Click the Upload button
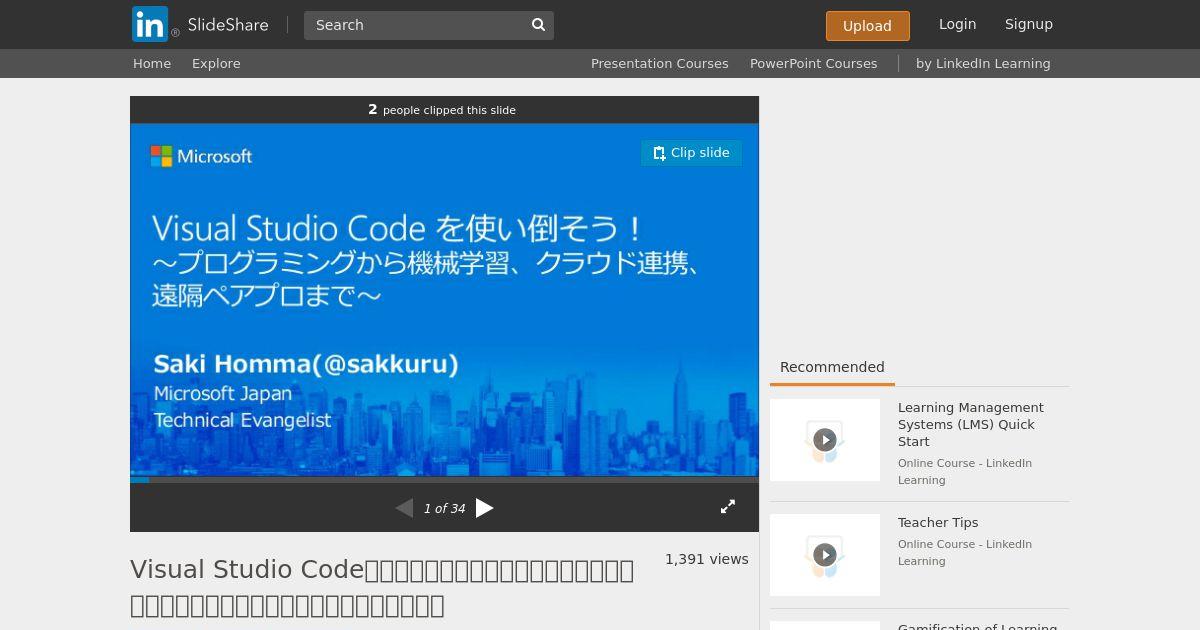The image size is (1200, 630). pyautogui.click(x=867, y=26)
